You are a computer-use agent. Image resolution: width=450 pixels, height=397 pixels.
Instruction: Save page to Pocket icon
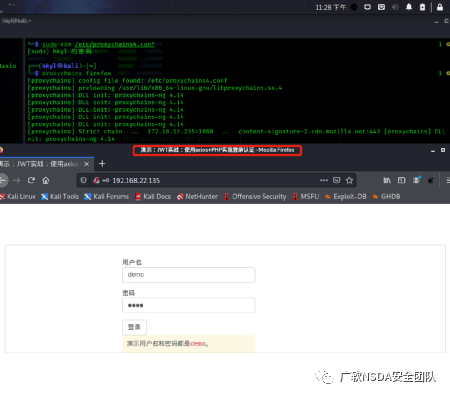(x=337, y=180)
